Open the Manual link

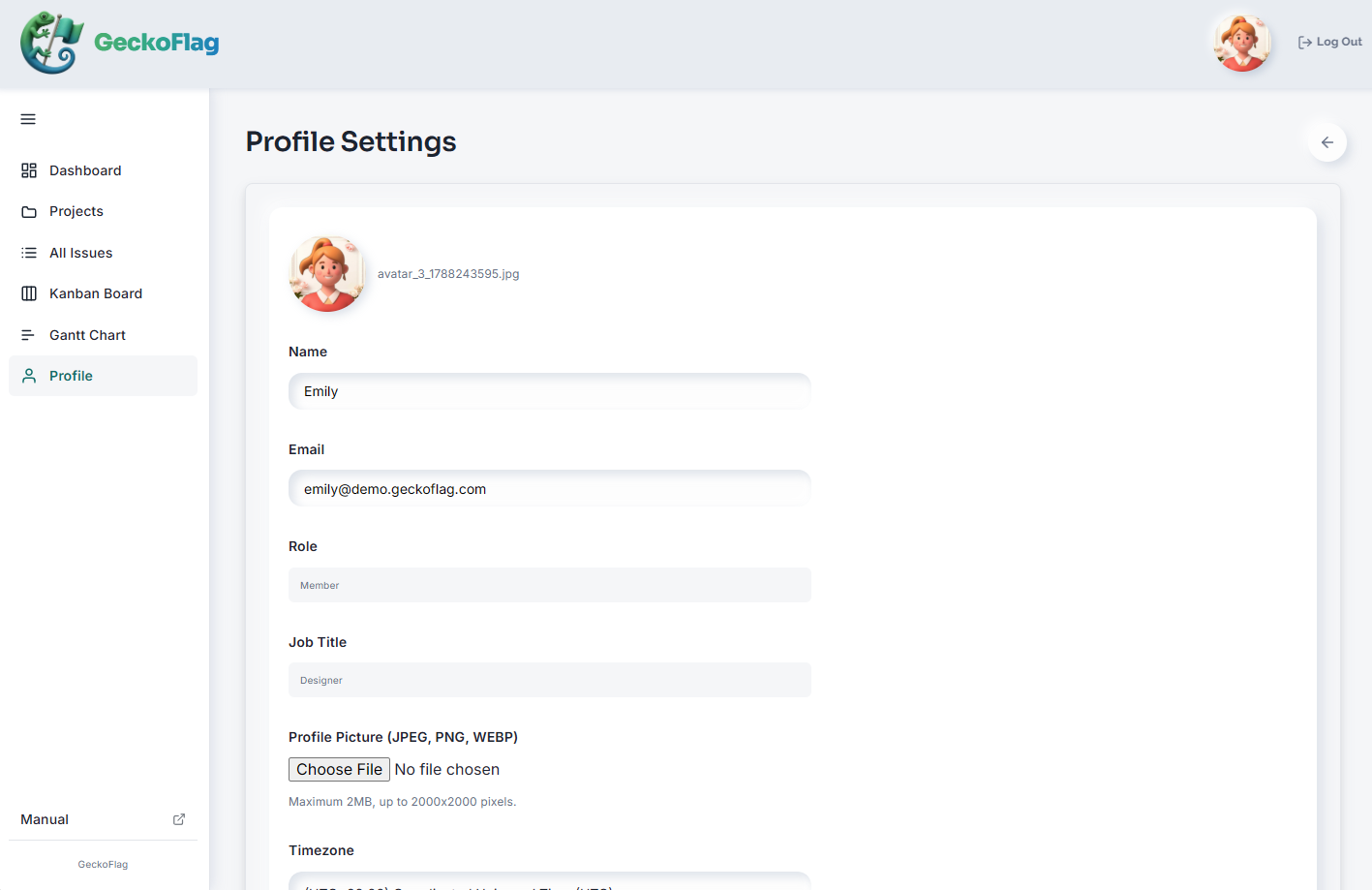pos(103,819)
